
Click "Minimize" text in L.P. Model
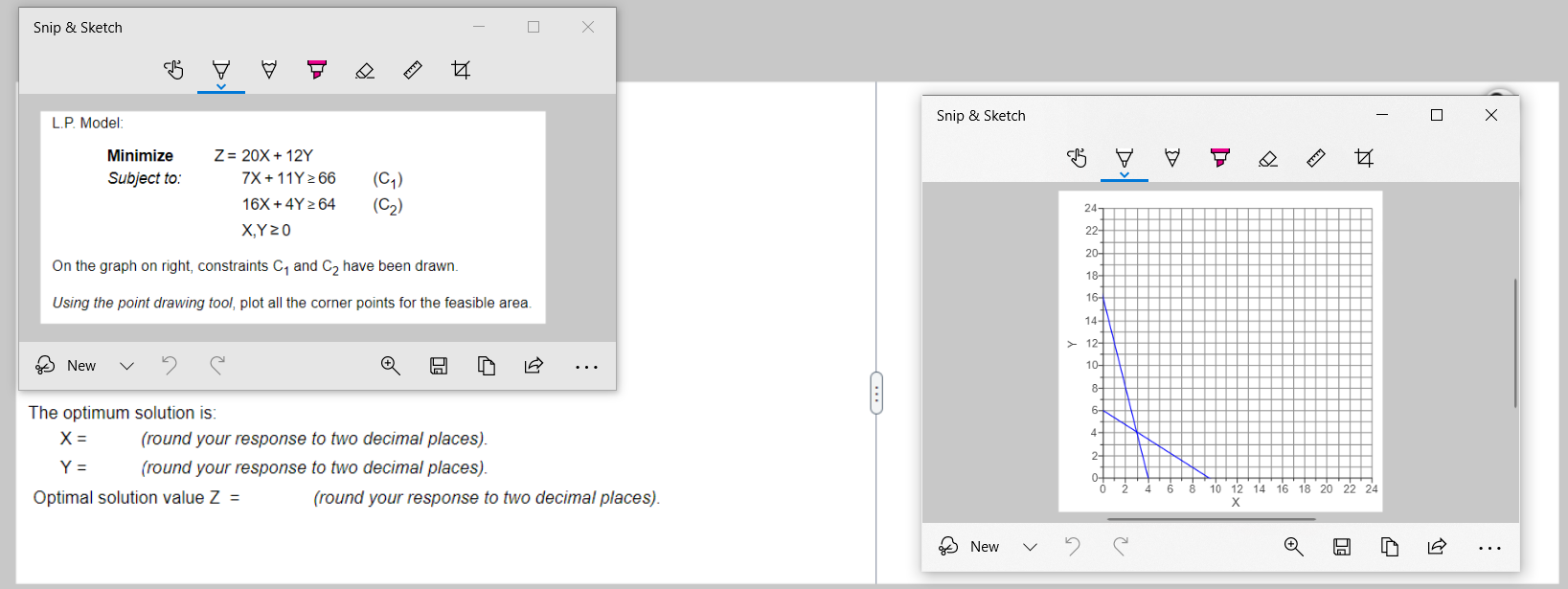(x=140, y=155)
